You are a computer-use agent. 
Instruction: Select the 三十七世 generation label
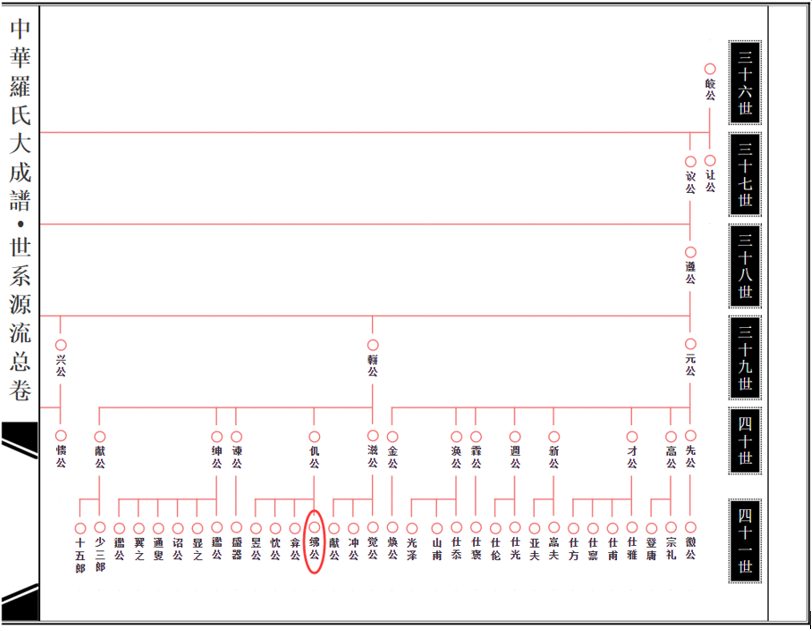point(745,174)
